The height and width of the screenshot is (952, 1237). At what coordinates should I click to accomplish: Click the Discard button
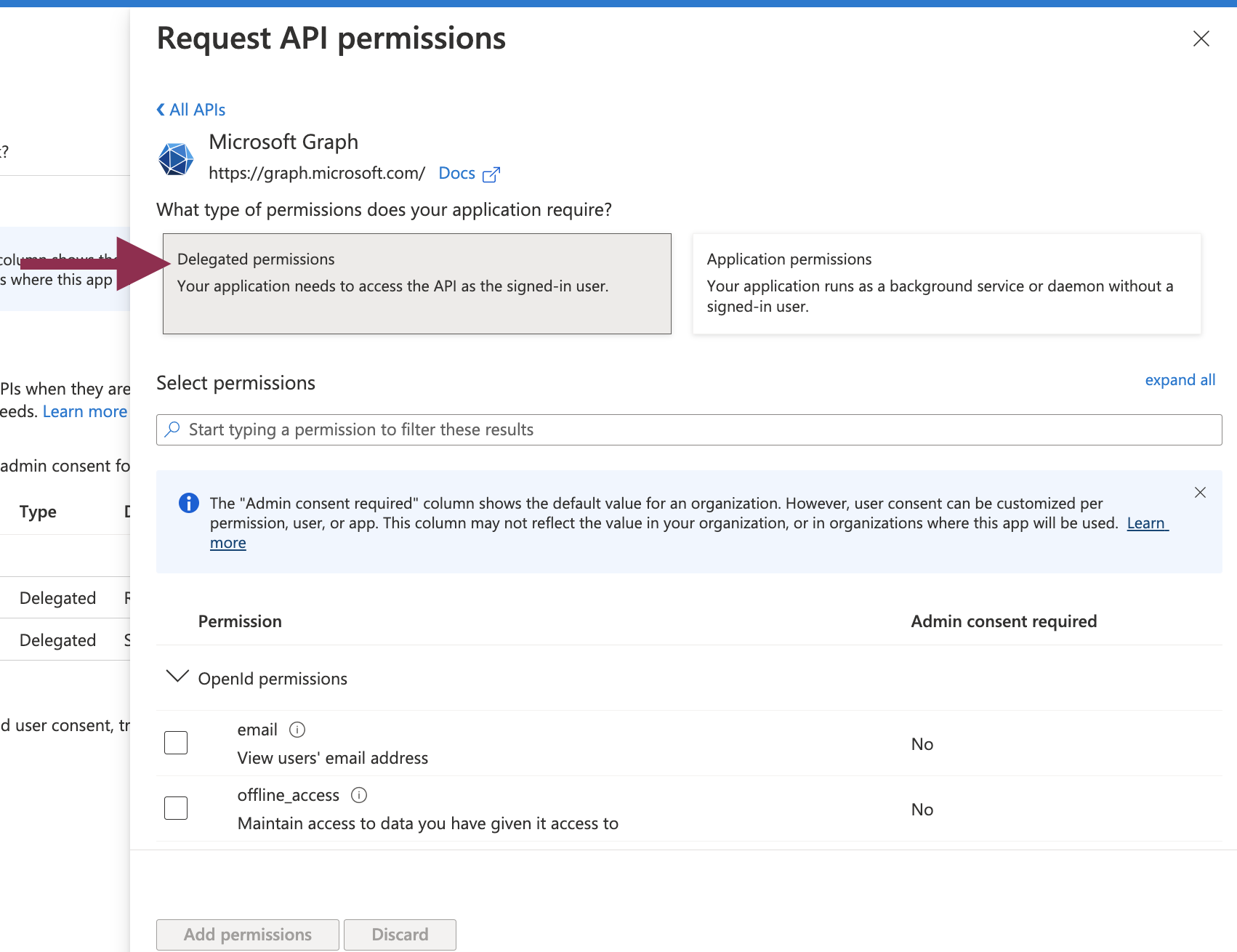coord(400,935)
